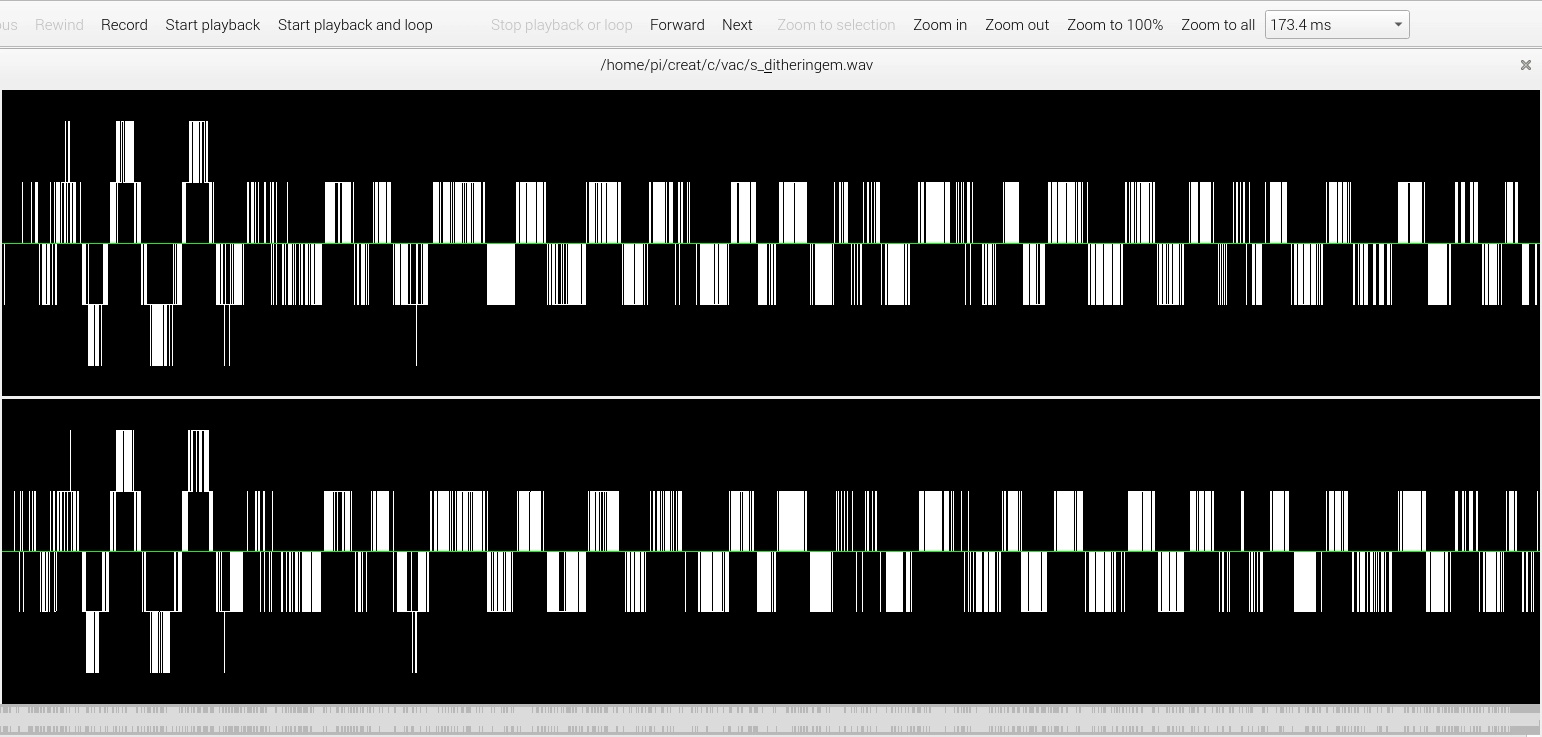Close the s_ditheringem.wav file tab
This screenshot has width=1542, height=737.
[x=1526, y=65]
